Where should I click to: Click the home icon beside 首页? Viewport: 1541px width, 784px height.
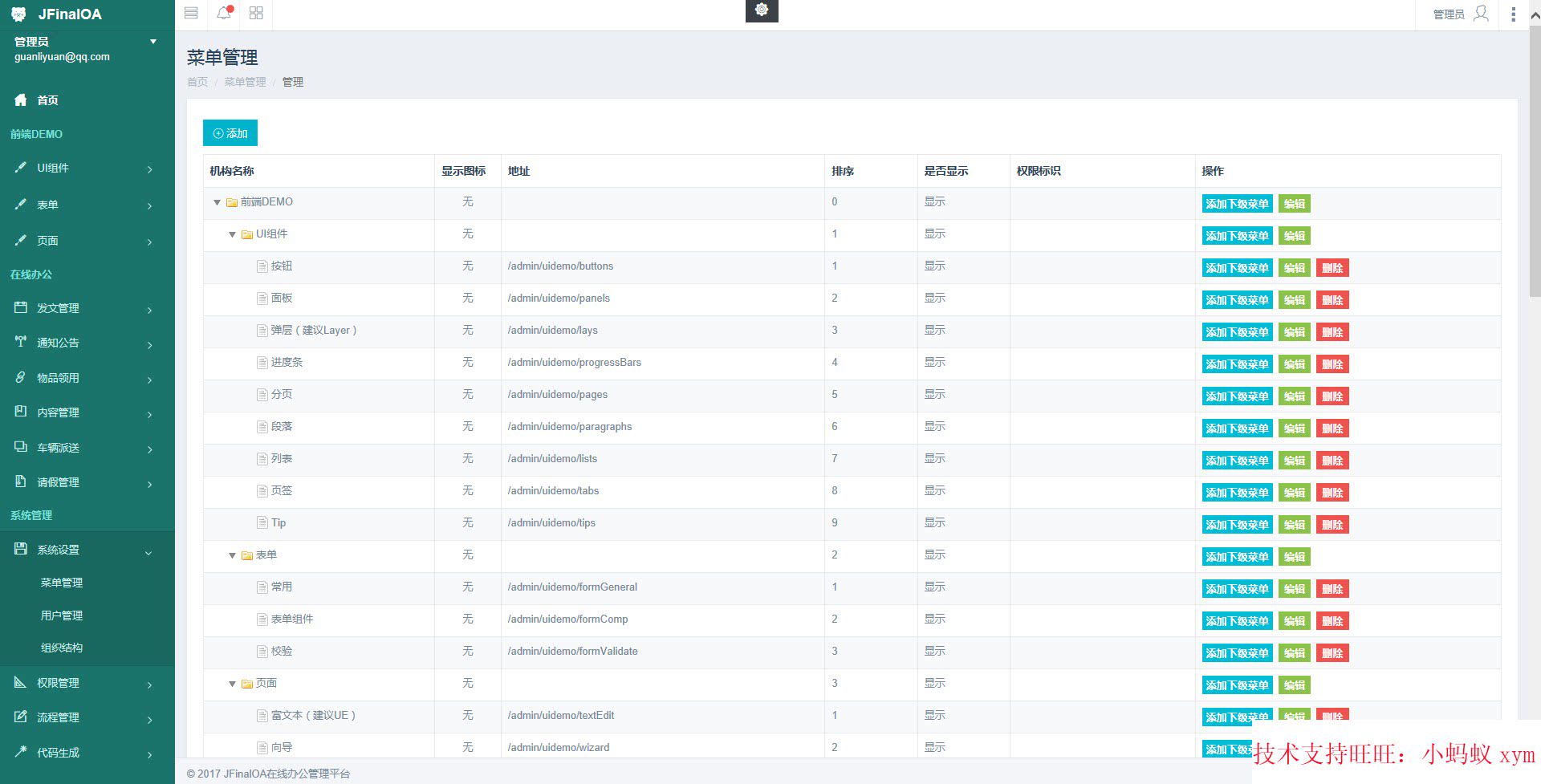[x=21, y=100]
